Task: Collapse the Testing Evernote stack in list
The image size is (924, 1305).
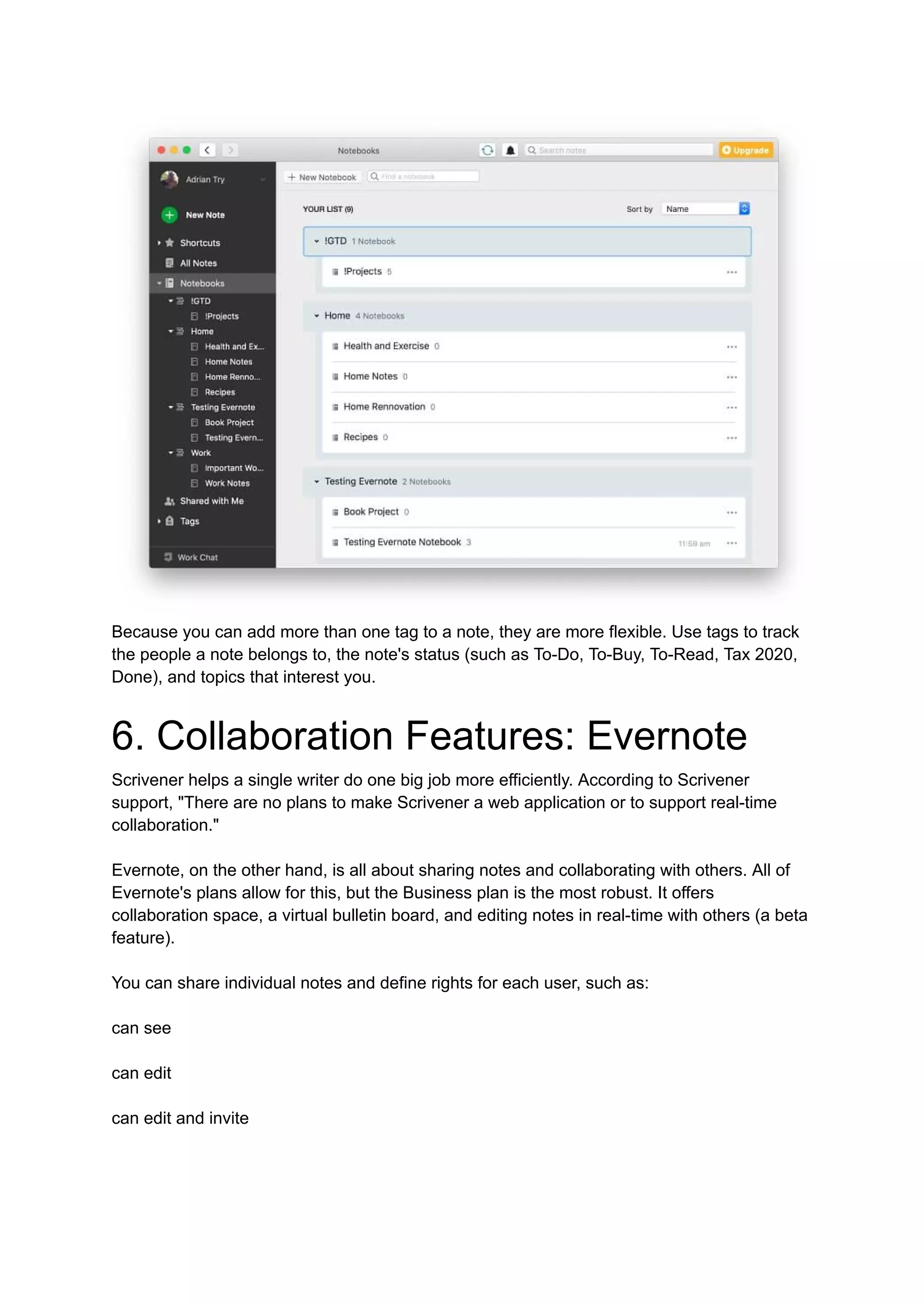Action: 317,481
